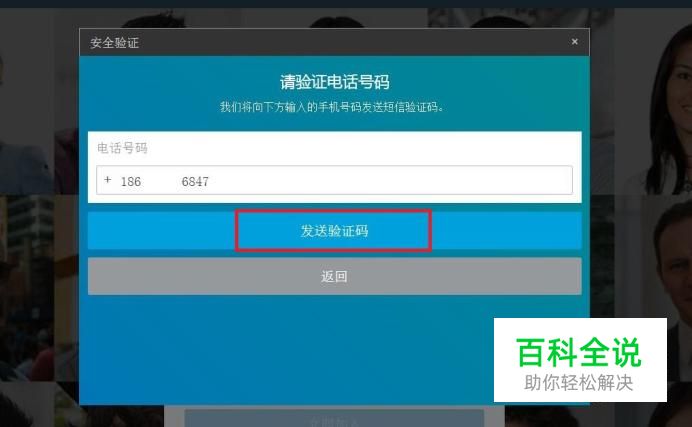Viewport: 692px width, 427px height.
Task: Click the 请验证电话号码 heading
Action: pyautogui.click(x=334, y=82)
